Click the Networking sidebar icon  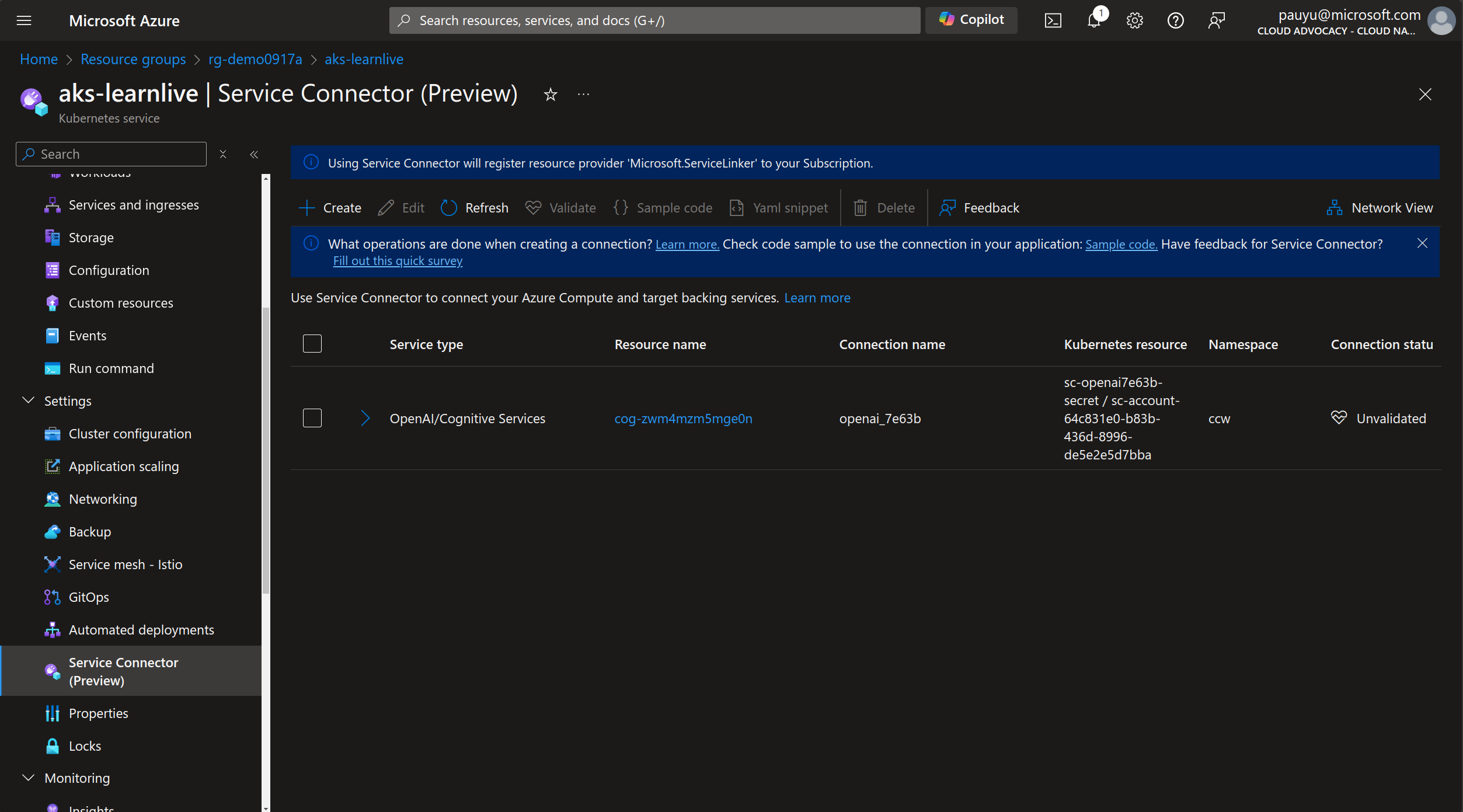click(x=53, y=499)
